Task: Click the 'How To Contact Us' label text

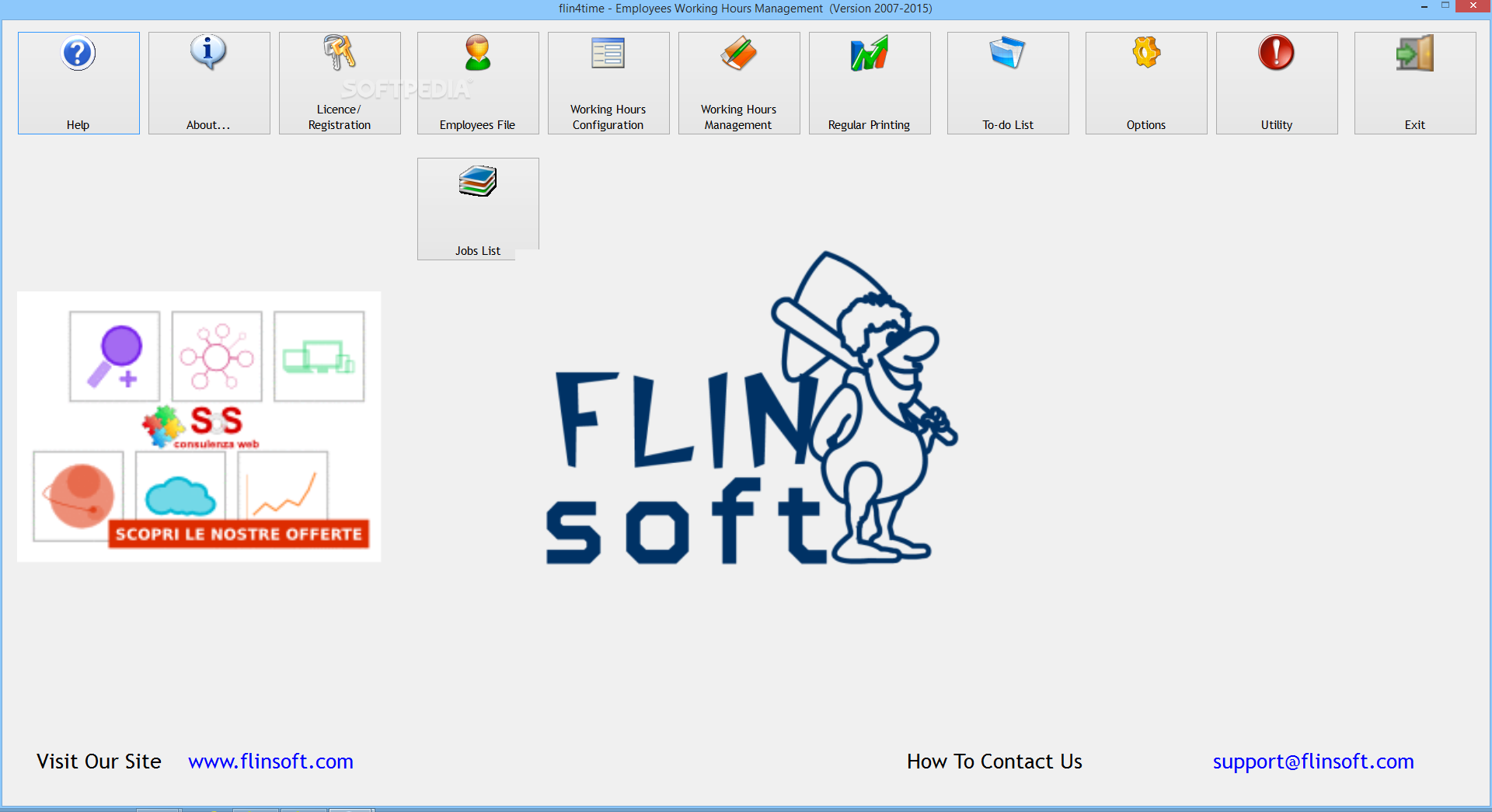Action: click(x=995, y=761)
